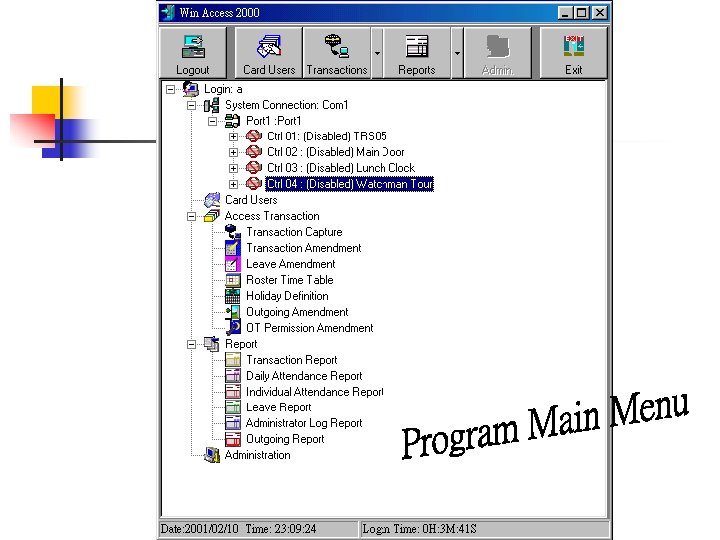Select the 'Administration' tree label
Screen dimensions: 720x540
pyautogui.click(x=258, y=455)
